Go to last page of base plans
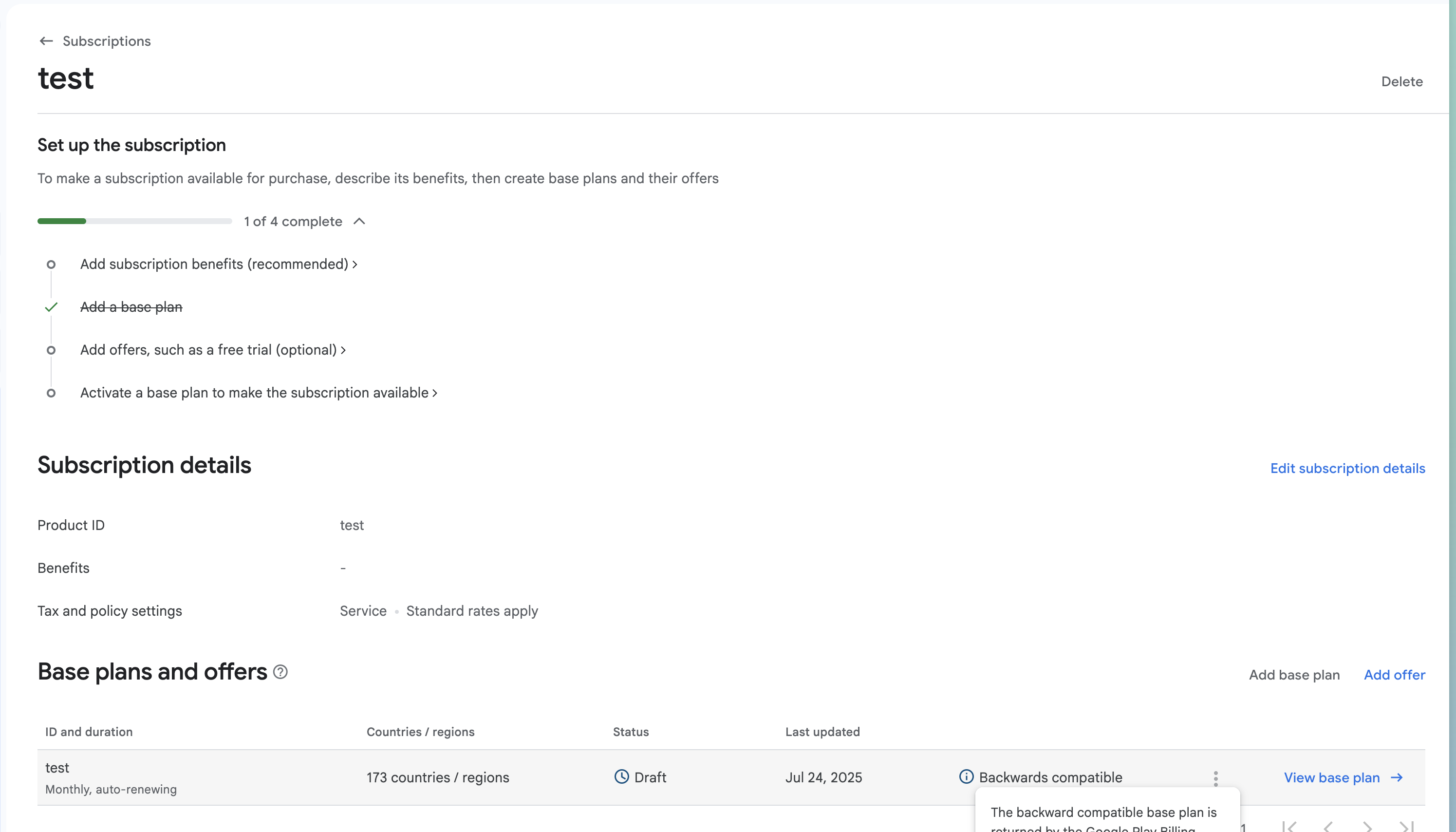 (1407, 826)
